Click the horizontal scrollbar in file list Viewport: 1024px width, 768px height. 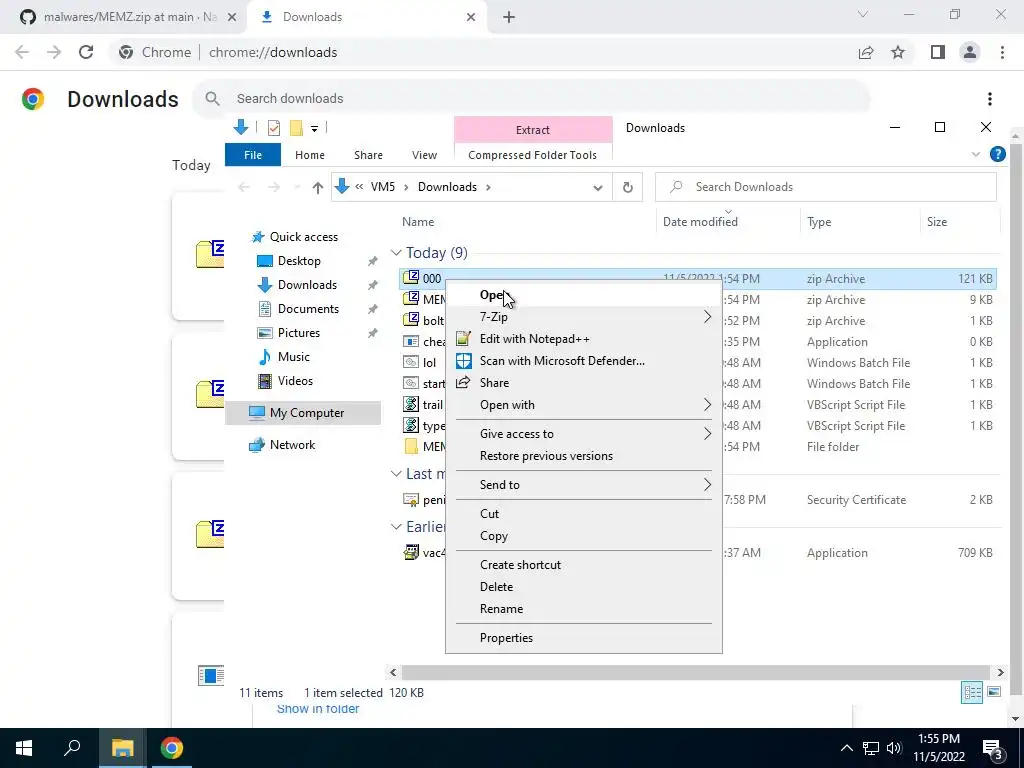pos(697,672)
